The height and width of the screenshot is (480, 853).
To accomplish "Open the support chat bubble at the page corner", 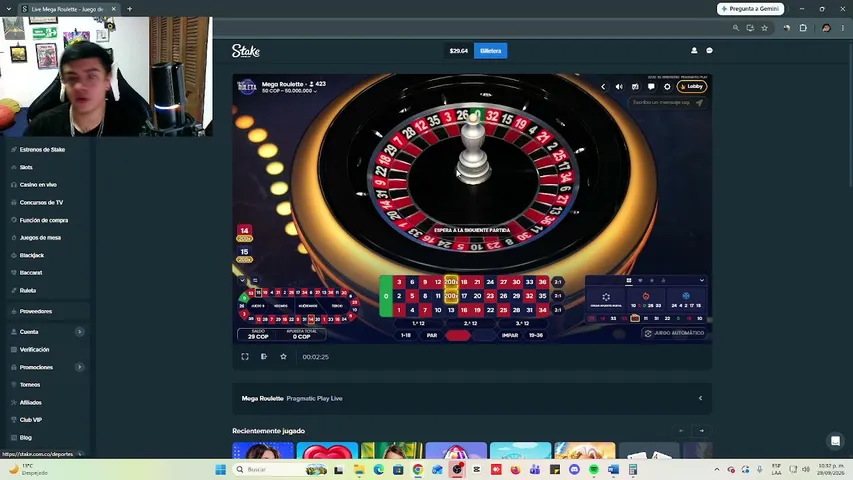I will [836, 441].
